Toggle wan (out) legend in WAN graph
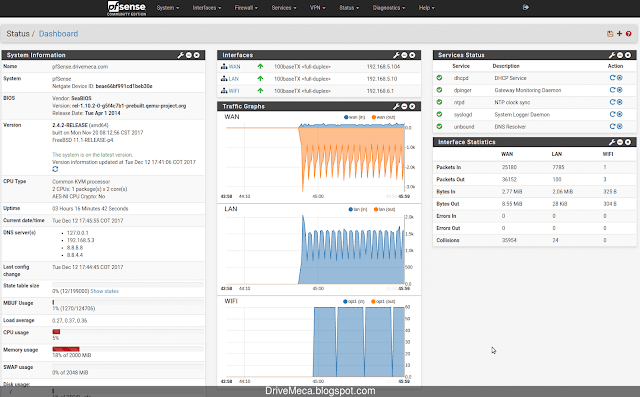Image resolution: width=640 pixels, height=397 pixels. [x=383, y=117]
